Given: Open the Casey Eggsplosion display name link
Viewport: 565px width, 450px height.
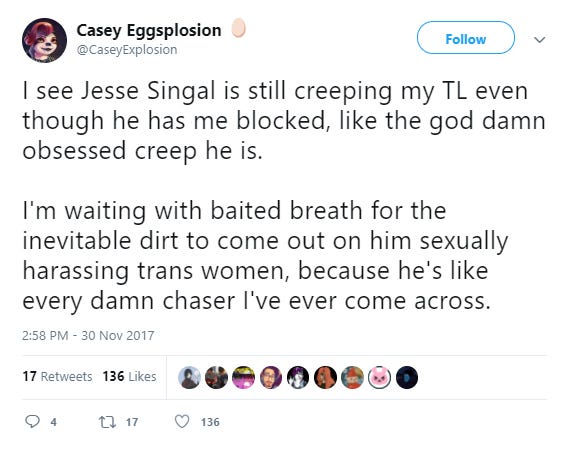Looking at the screenshot, I should click(149, 30).
